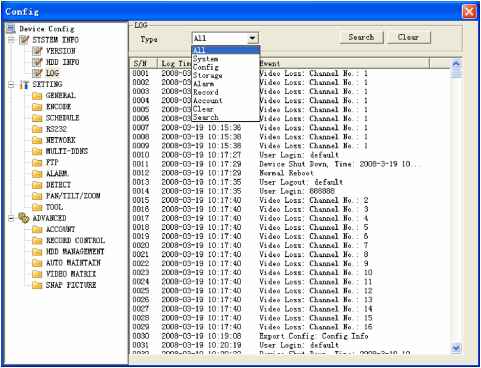Image resolution: width=481 pixels, height=368 pixels.
Task: Select Record in the Type list
Action: point(226,92)
